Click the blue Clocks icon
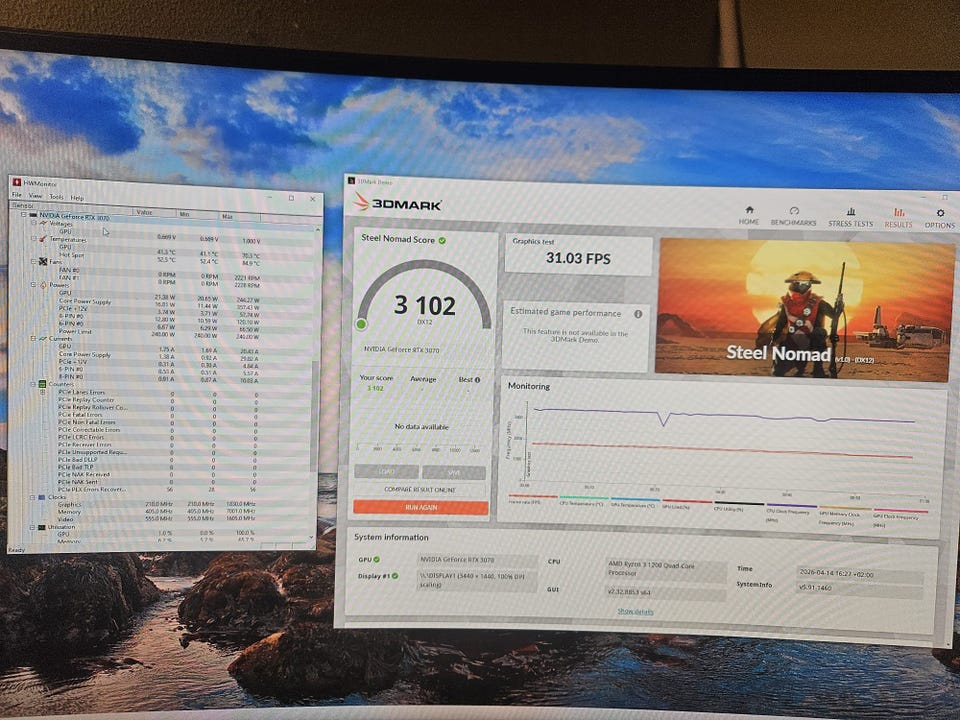Viewport: 960px width, 720px height. click(42, 497)
